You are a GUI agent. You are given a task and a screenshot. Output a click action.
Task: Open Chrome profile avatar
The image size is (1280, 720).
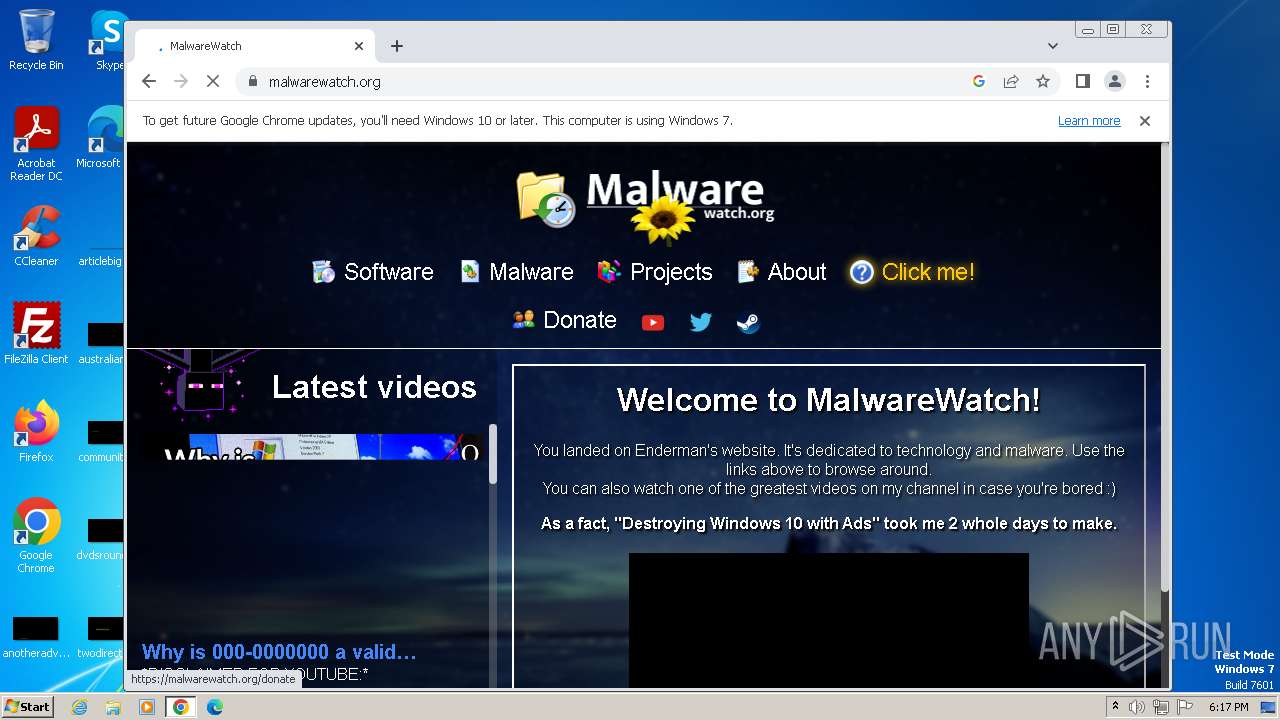tap(1115, 82)
